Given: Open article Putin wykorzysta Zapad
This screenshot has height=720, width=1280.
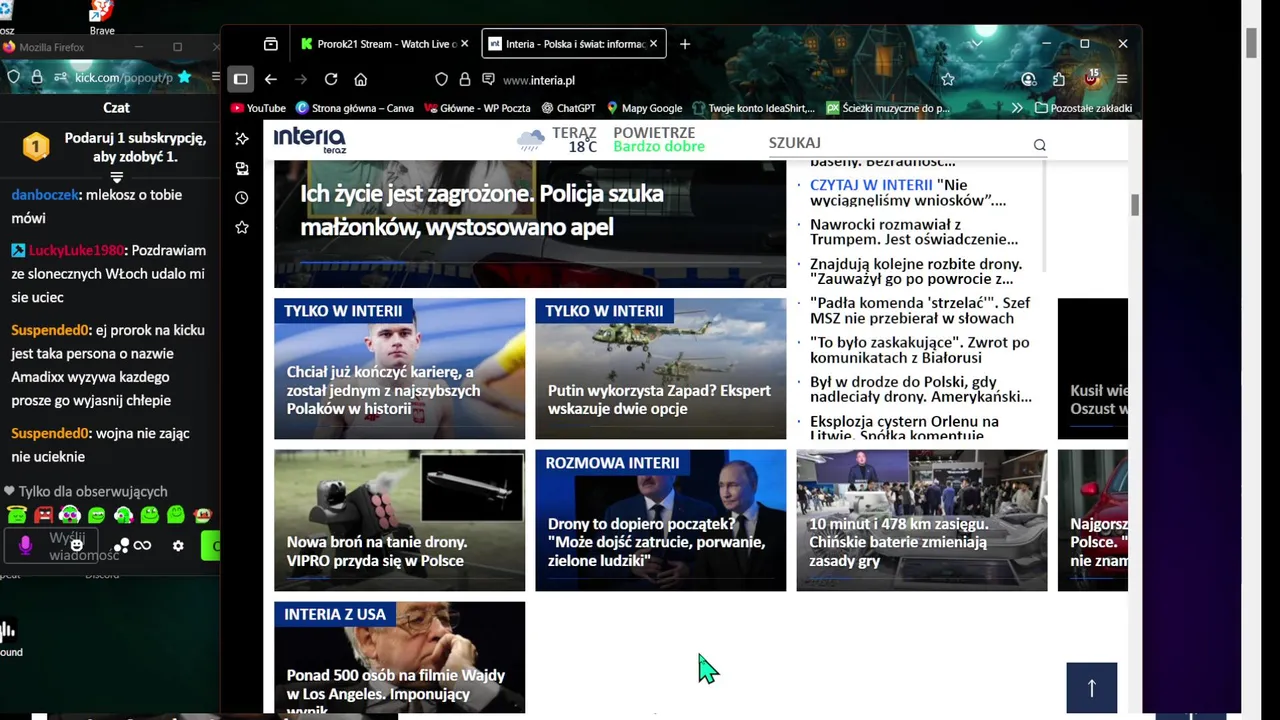Looking at the screenshot, I should [661, 368].
